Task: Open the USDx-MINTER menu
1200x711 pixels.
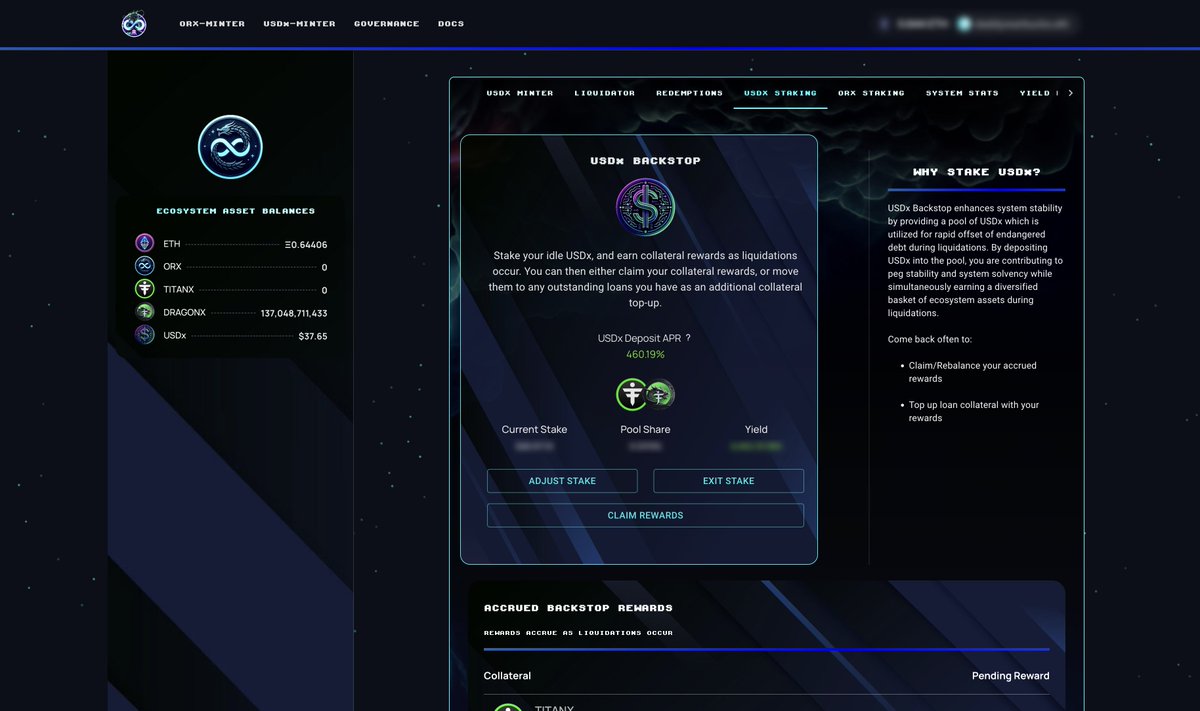Action: 299,24
